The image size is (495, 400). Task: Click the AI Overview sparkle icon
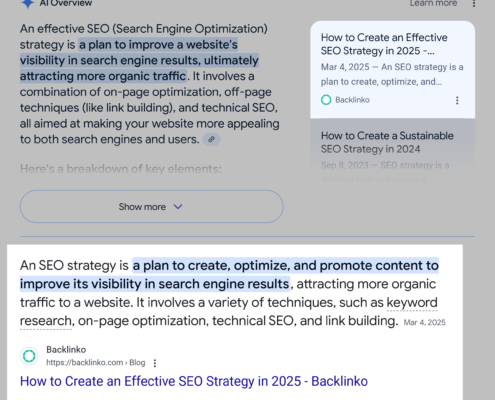click(x=27, y=3)
